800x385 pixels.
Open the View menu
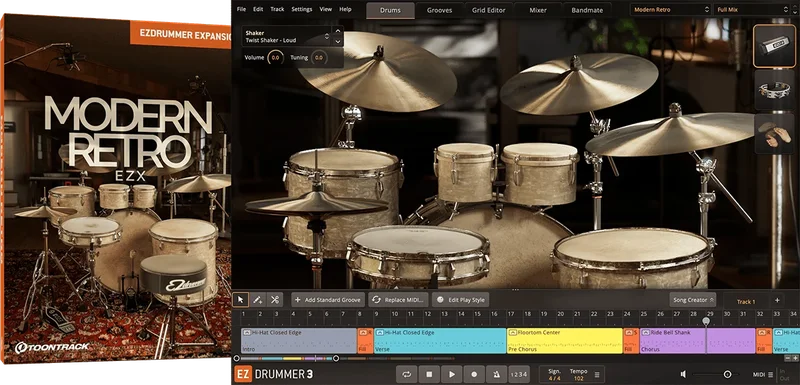(326, 9)
